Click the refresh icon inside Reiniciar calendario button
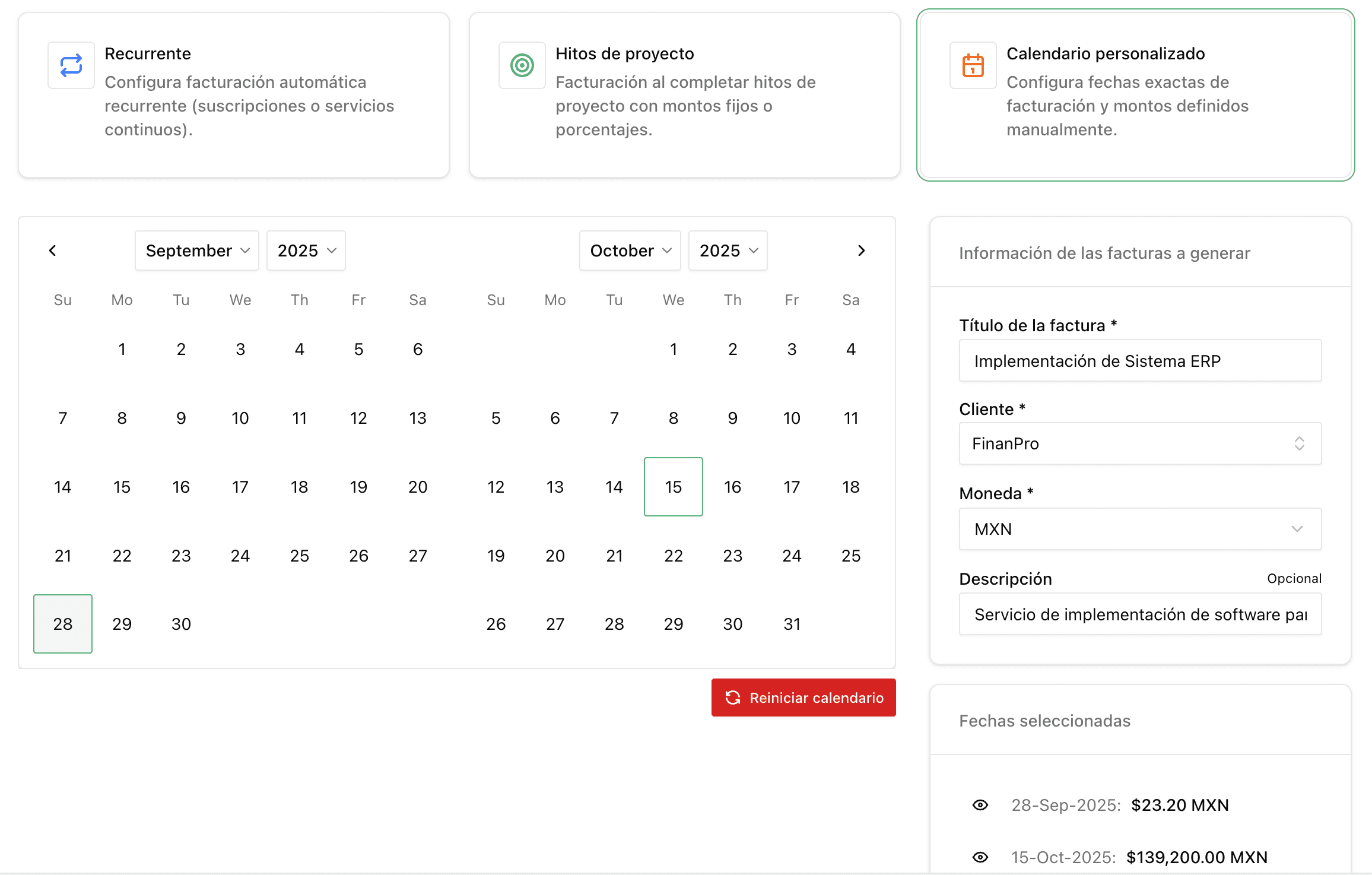The image size is (1372, 875). 732,698
